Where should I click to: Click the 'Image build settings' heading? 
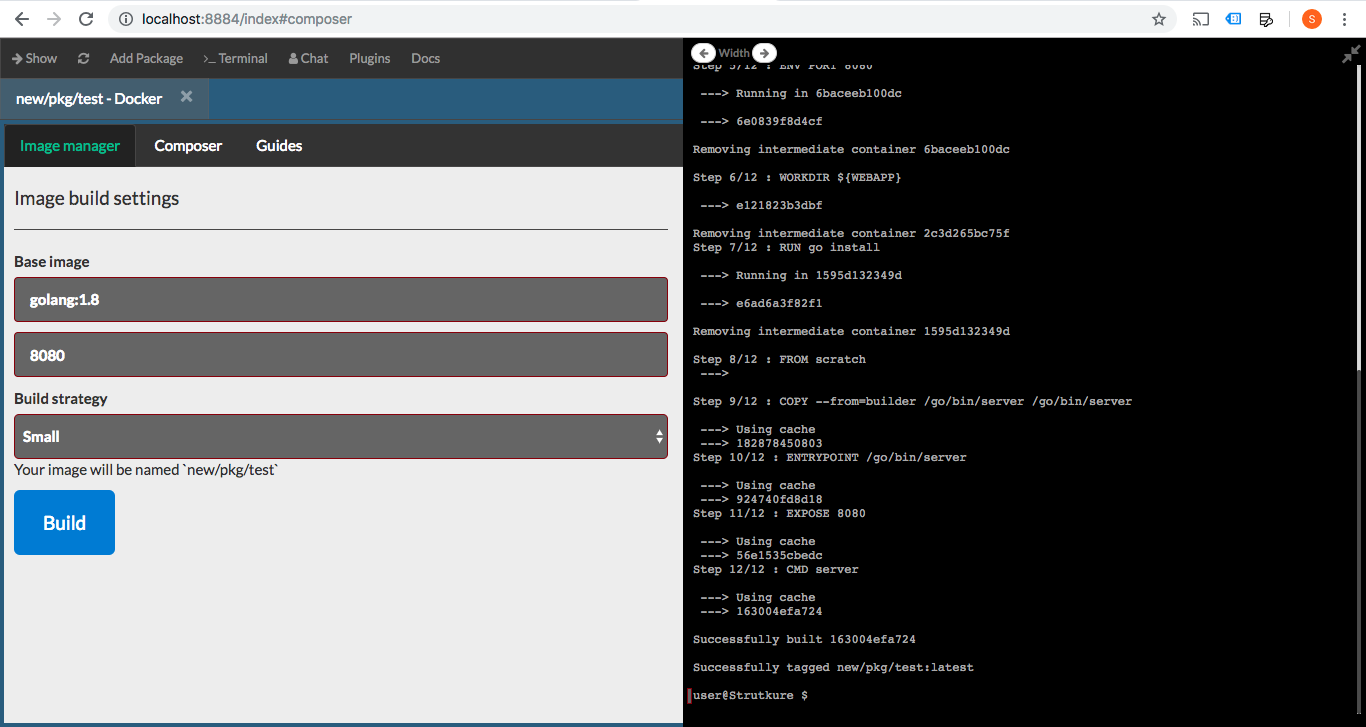[97, 198]
